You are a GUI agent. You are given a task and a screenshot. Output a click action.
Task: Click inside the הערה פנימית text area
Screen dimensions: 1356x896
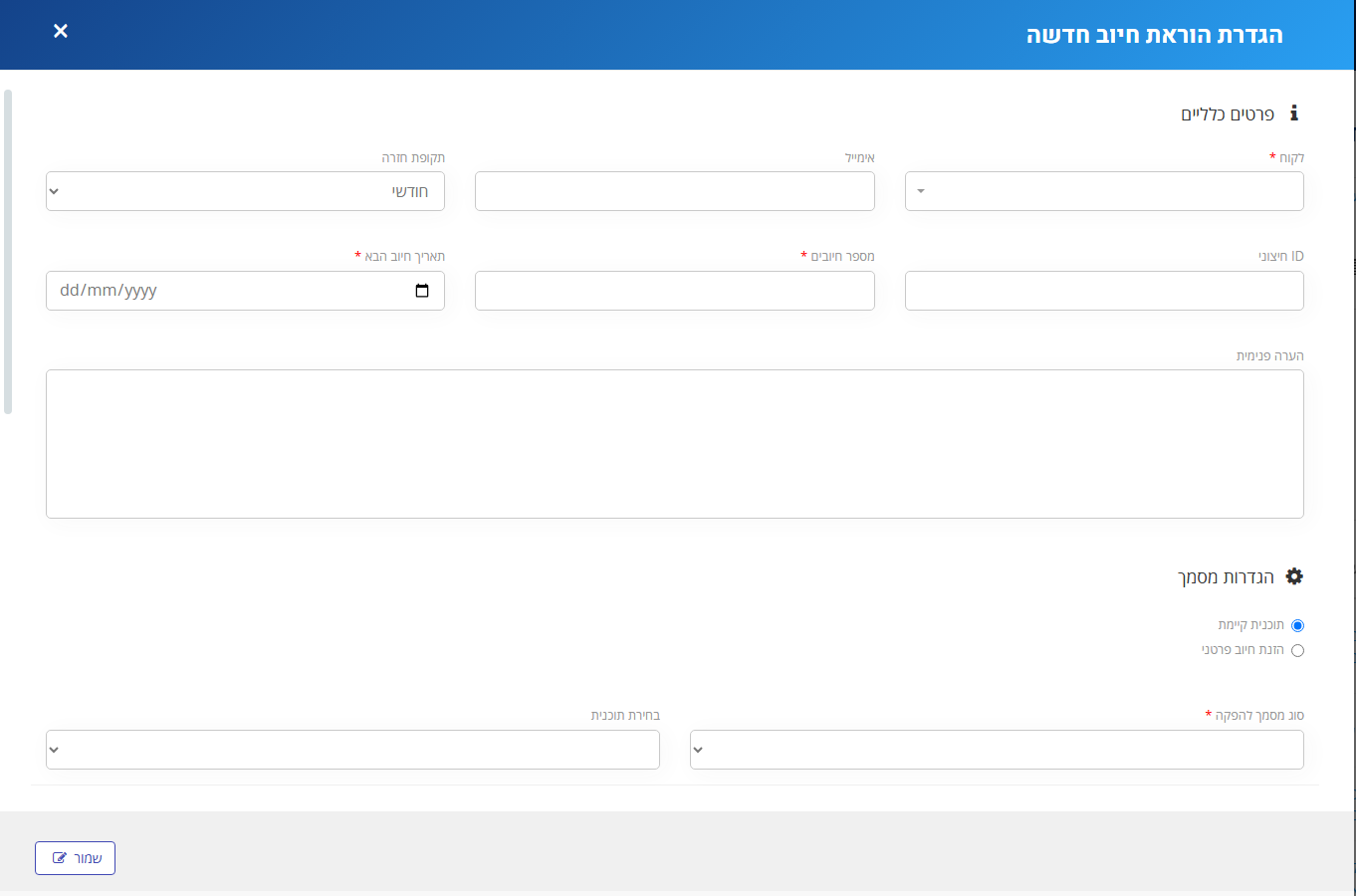click(675, 444)
